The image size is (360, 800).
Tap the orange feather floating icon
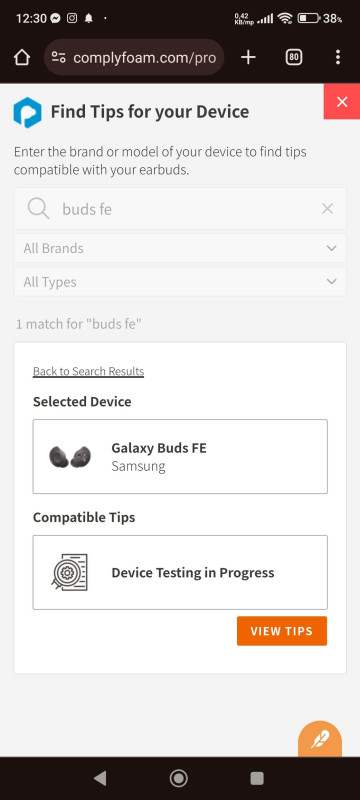320,738
